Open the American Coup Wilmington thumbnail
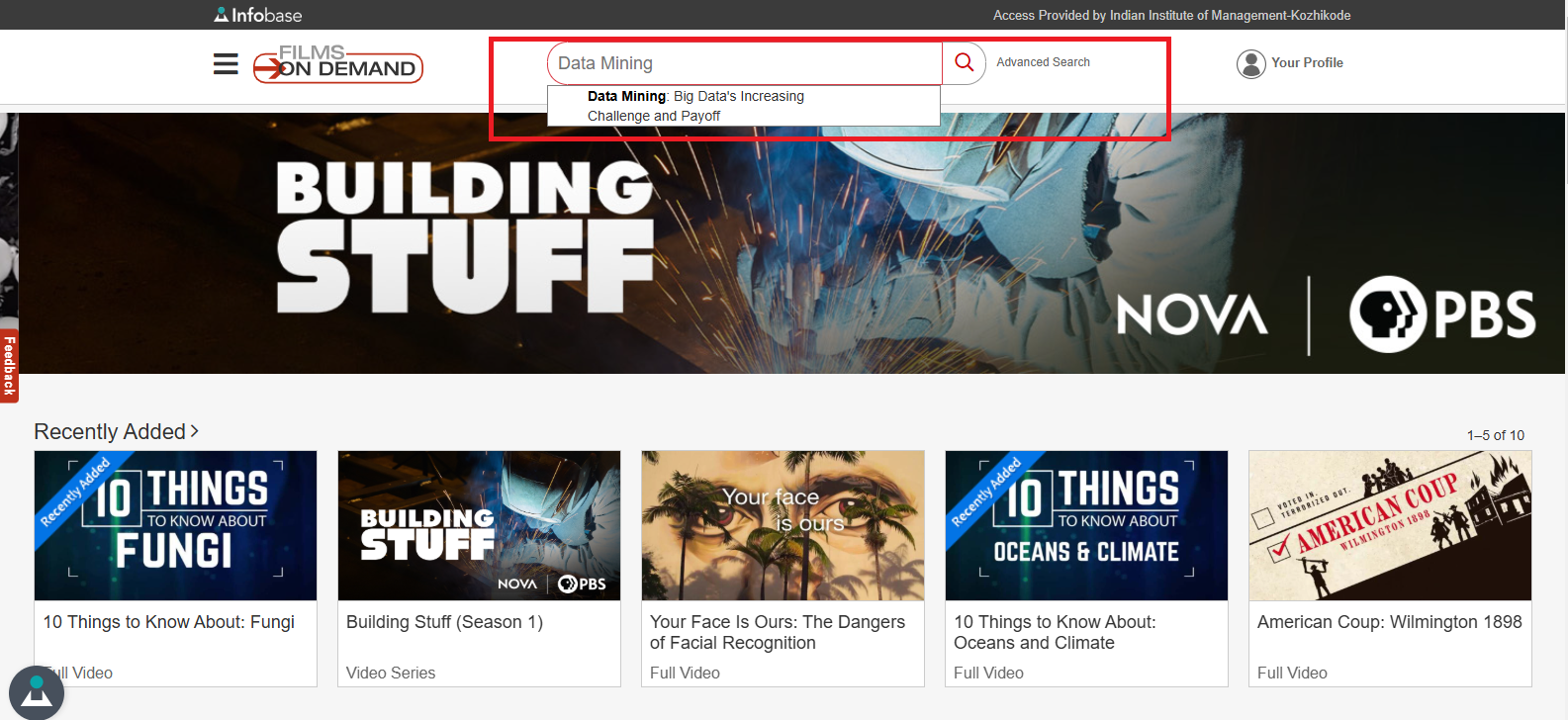 (1390, 525)
